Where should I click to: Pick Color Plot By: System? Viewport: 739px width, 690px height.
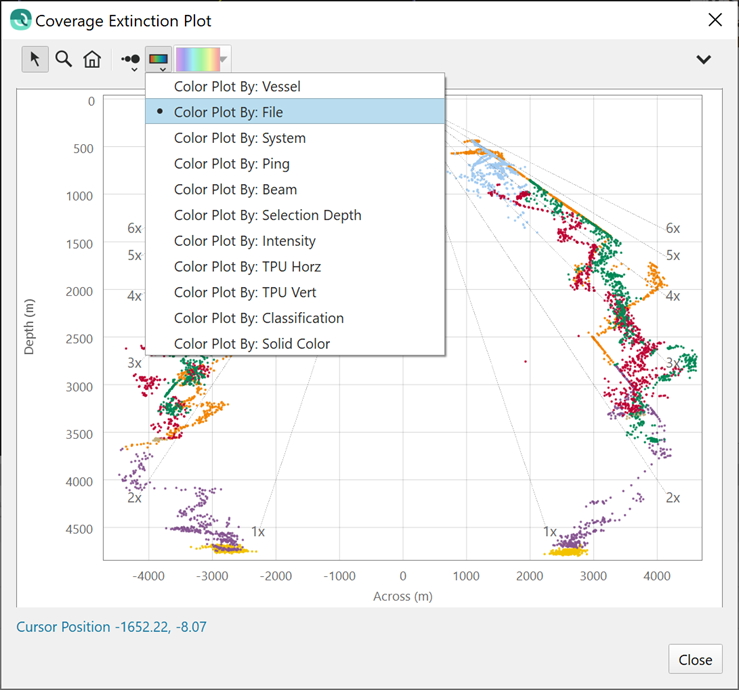[240, 138]
